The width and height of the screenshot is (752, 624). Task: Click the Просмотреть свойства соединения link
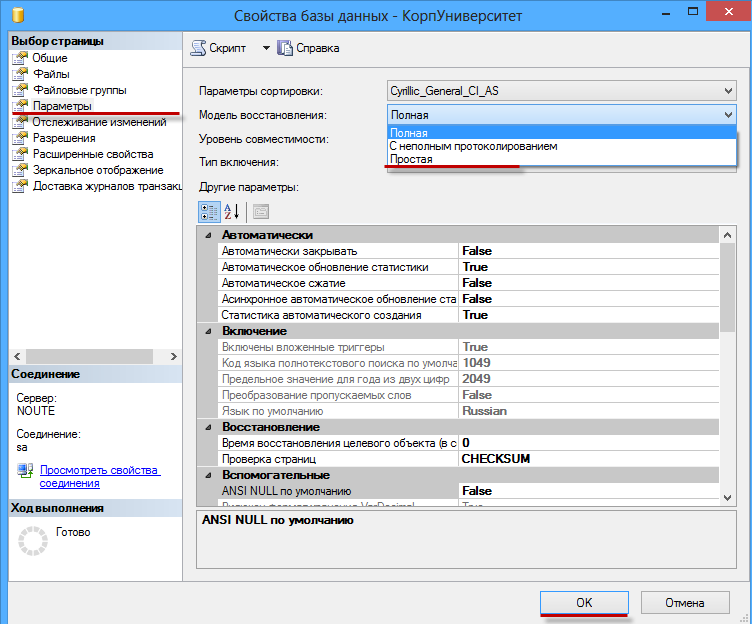click(100, 476)
